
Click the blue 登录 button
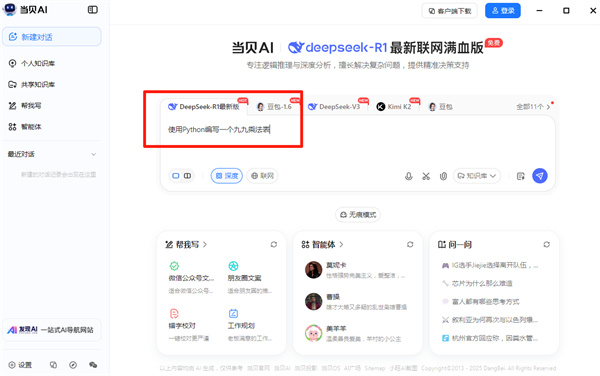pyautogui.click(x=503, y=11)
